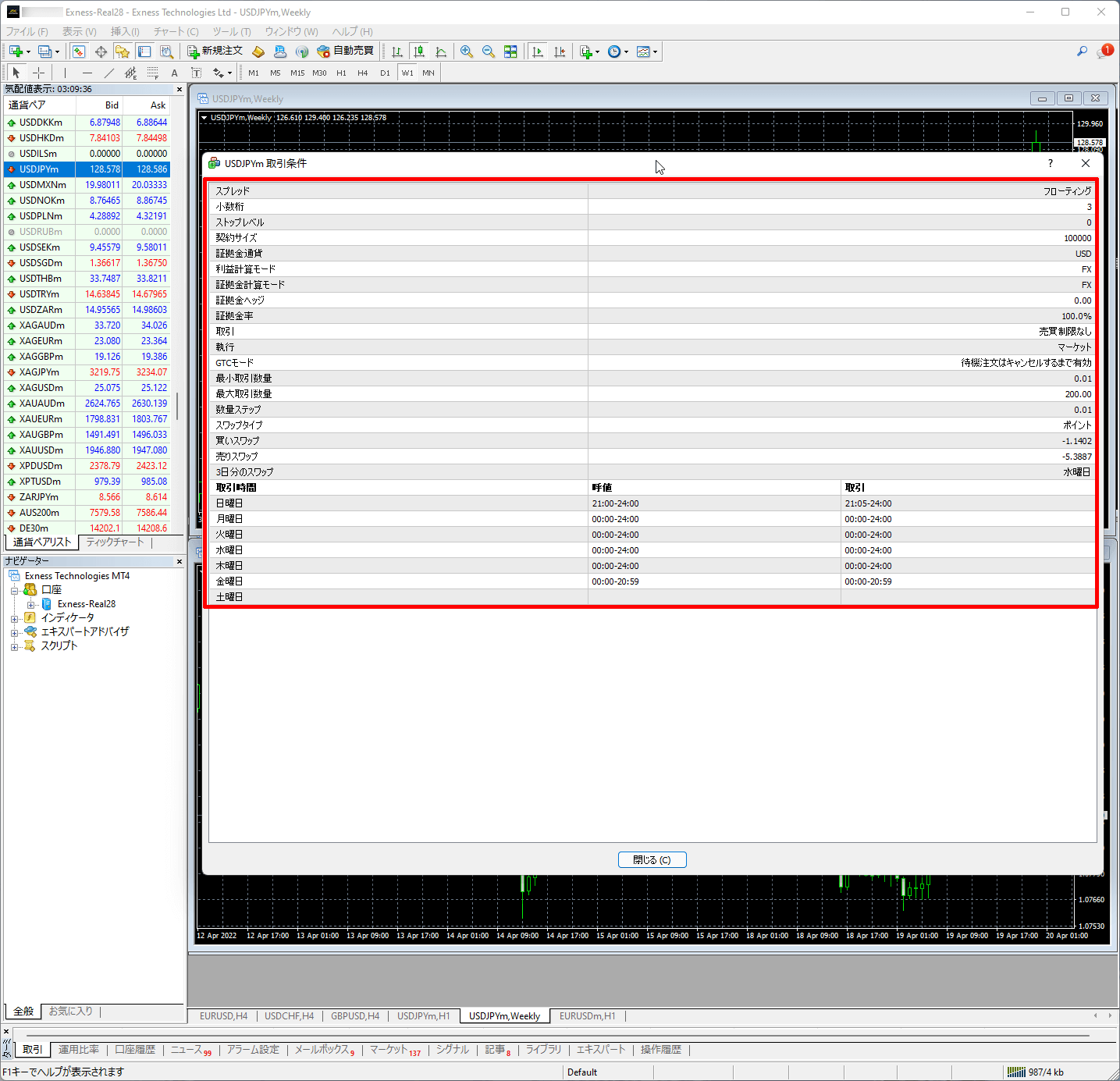The height and width of the screenshot is (1081, 1120).
Task: Zoom in on the chart
Action: (x=467, y=52)
